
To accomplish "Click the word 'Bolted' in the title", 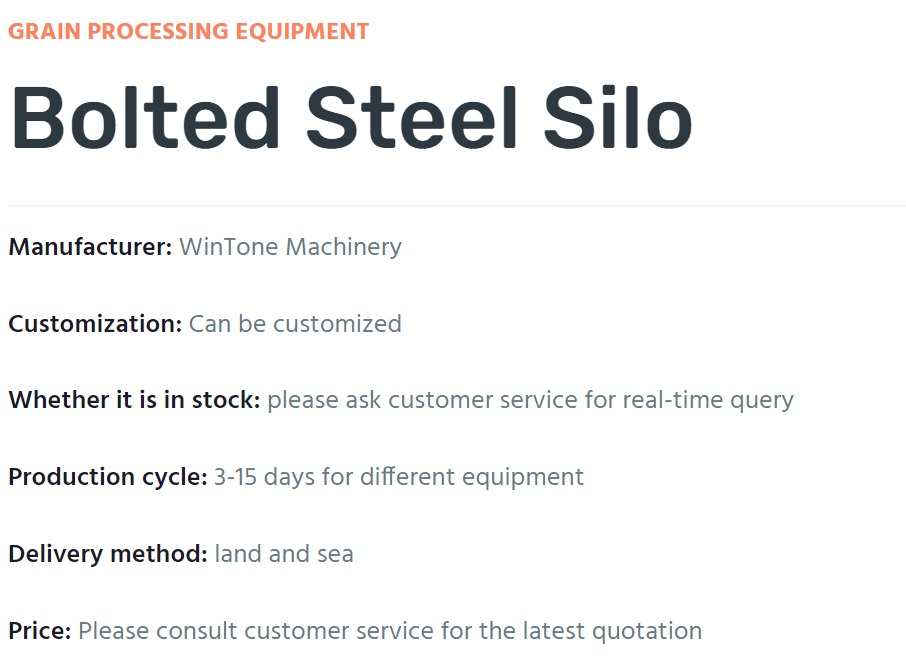I will coord(145,118).
